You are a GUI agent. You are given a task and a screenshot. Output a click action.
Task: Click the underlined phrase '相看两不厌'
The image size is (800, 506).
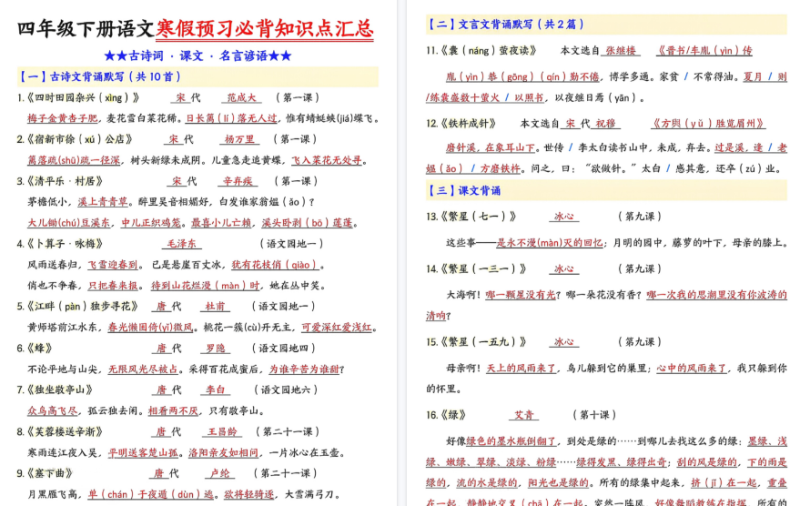(173, 411)
